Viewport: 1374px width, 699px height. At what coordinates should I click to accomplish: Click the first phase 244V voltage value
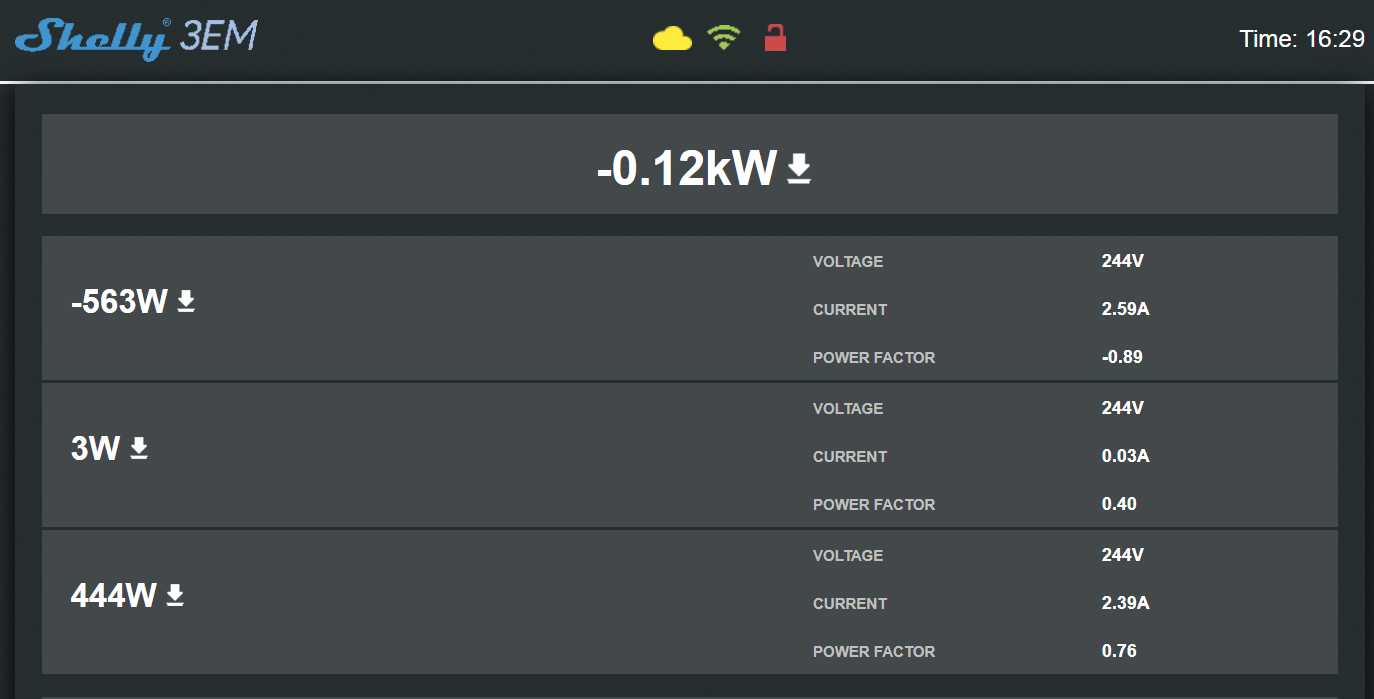pyautogui.click(x=1122, y=261)
